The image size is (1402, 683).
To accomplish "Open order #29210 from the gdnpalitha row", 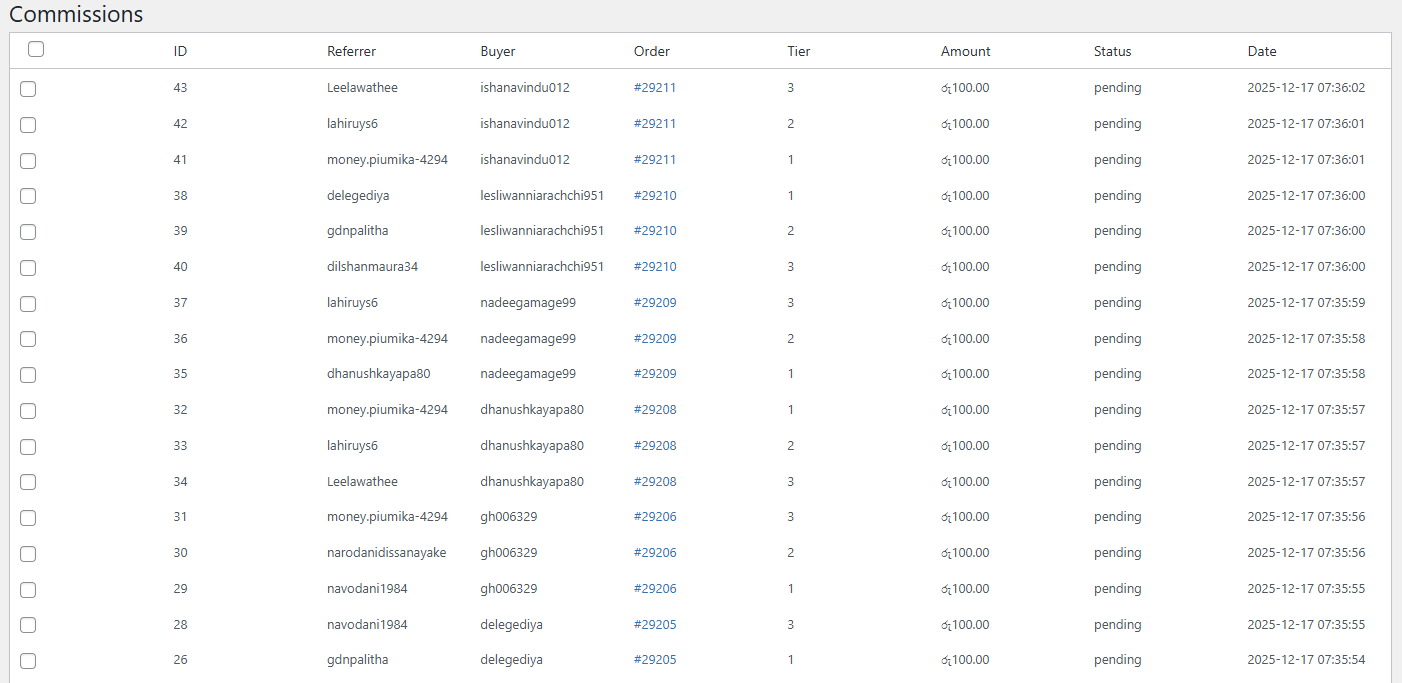I will [655, 231].
